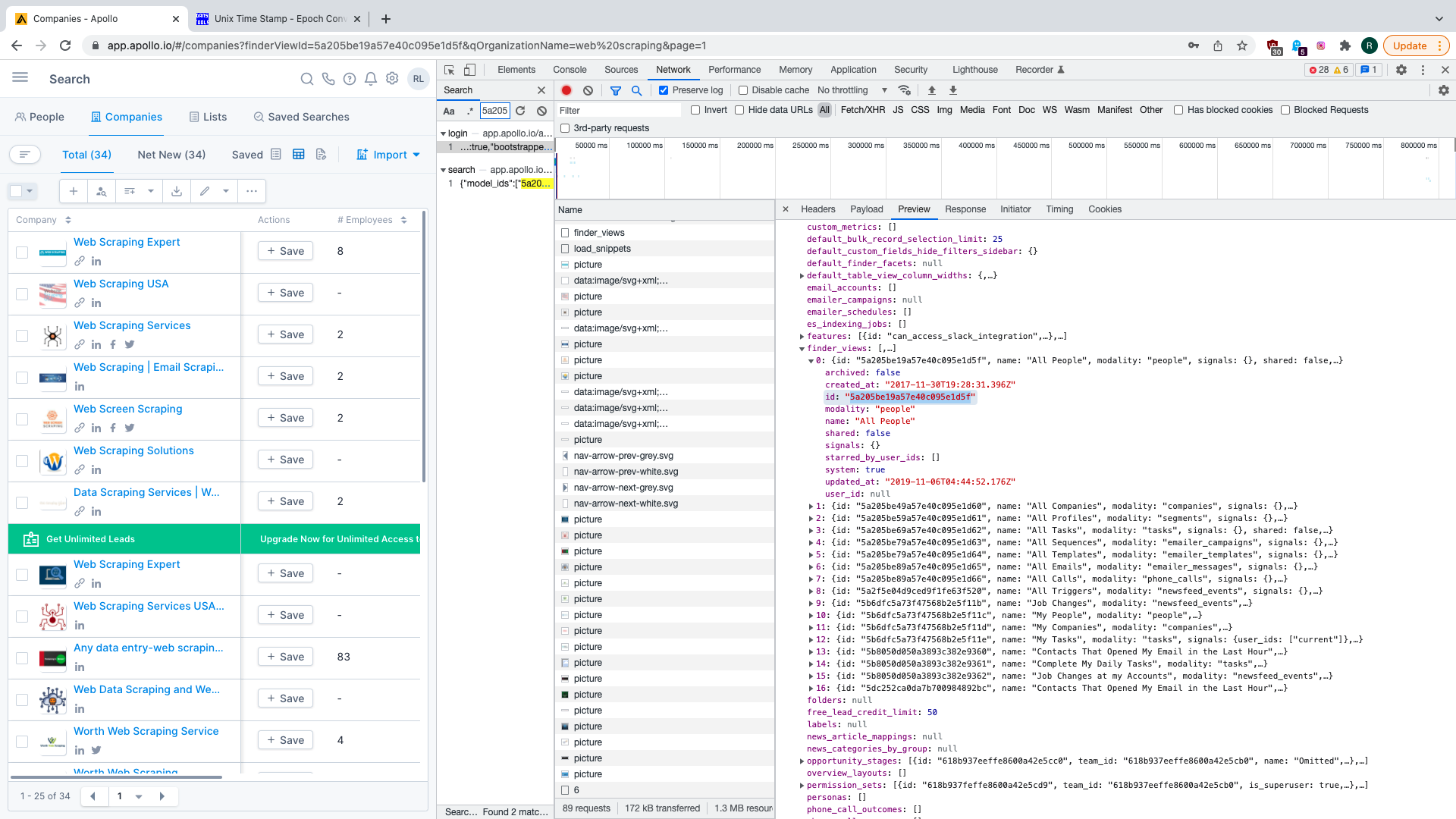Toggle the network filter funnel icon
This screenshot has width=1456, height=819.
[616, 90]
